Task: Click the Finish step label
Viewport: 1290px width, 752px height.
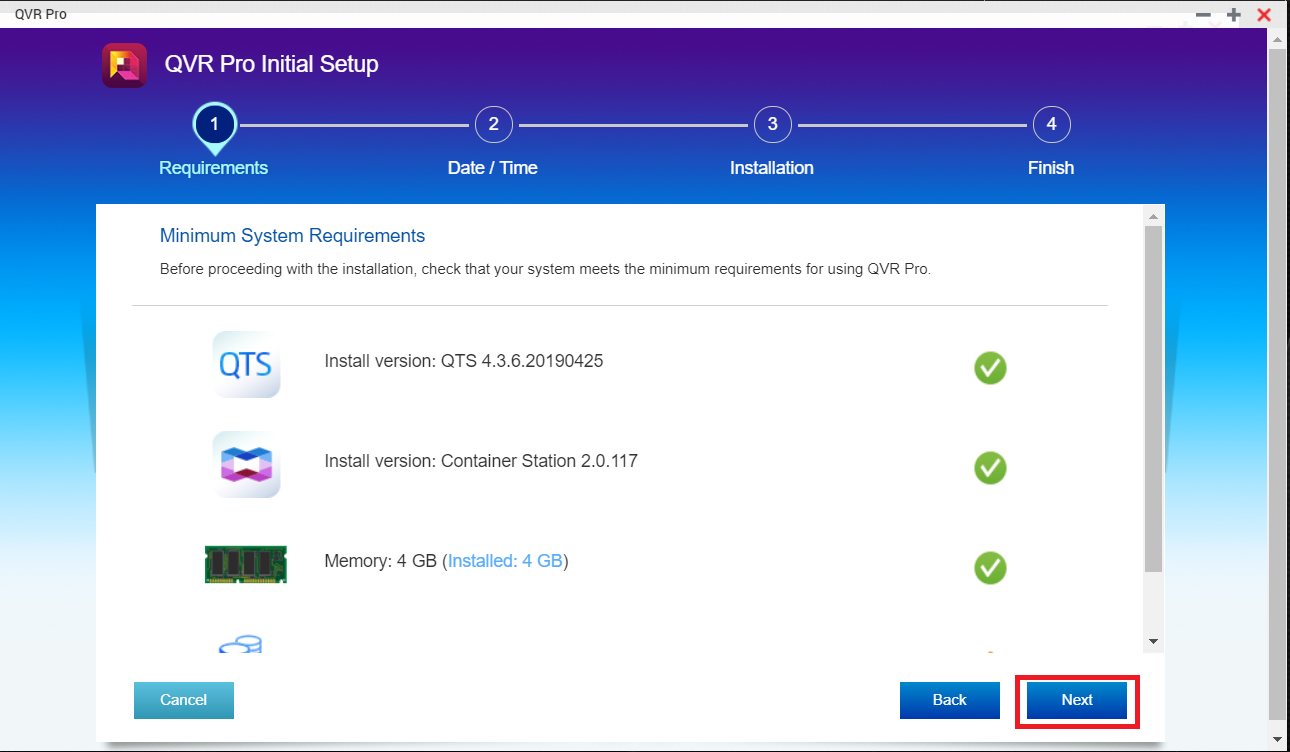Action: pyautogui.click(x=1051, y=168)
